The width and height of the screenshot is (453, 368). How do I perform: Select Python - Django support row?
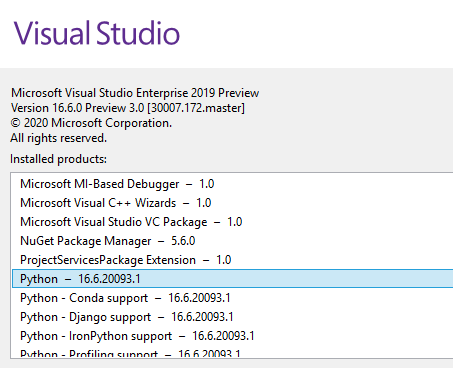click(232, 317)
